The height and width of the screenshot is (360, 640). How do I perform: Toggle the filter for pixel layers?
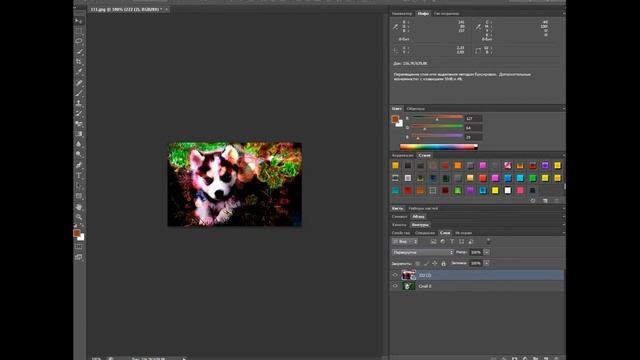point(433,242)
